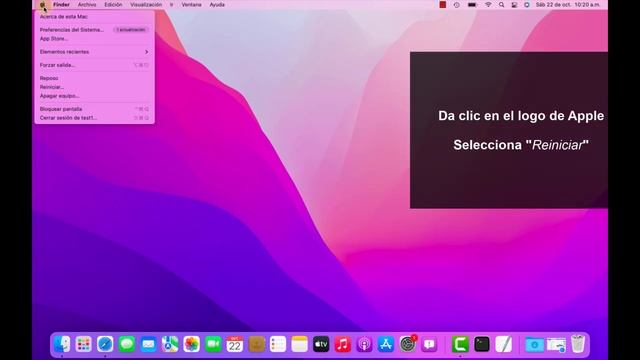
Task: Click the battery status icon
Action: tap(472, 5)
